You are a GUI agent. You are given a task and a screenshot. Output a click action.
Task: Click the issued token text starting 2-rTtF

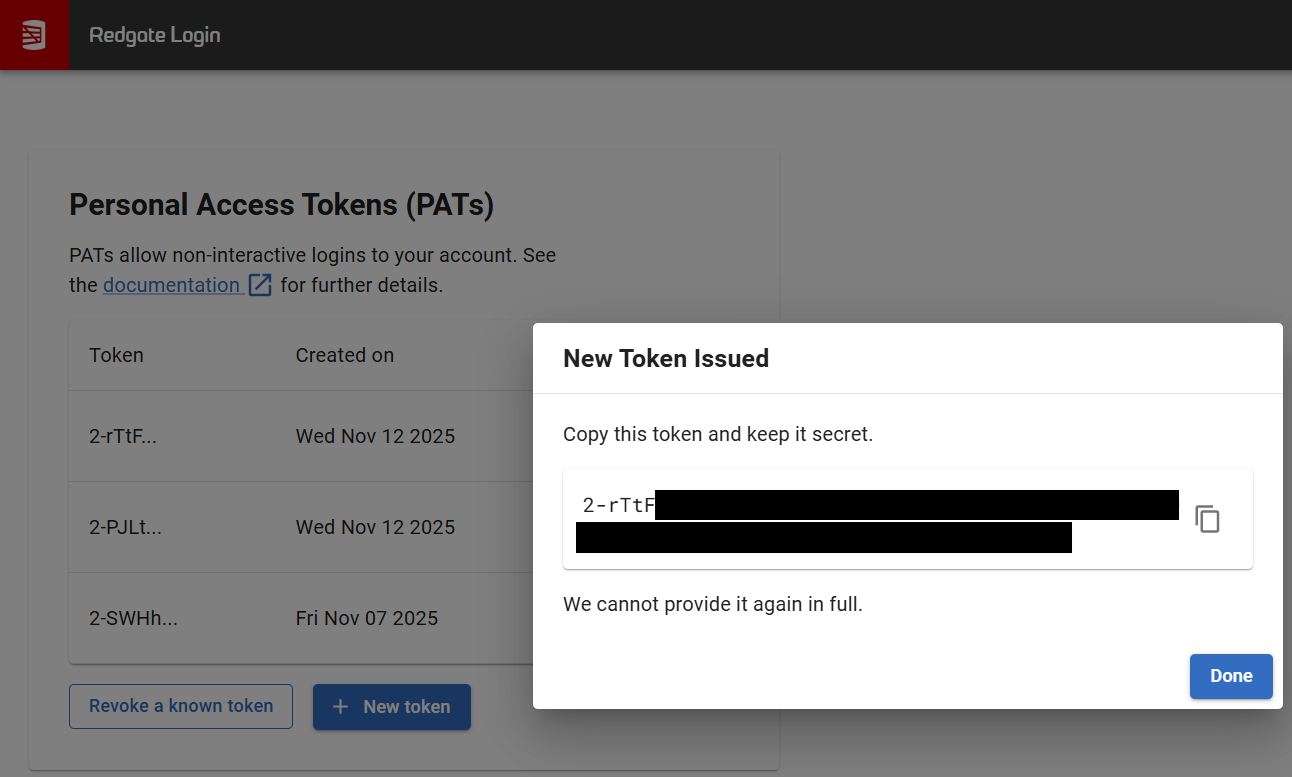pos(618,506)
